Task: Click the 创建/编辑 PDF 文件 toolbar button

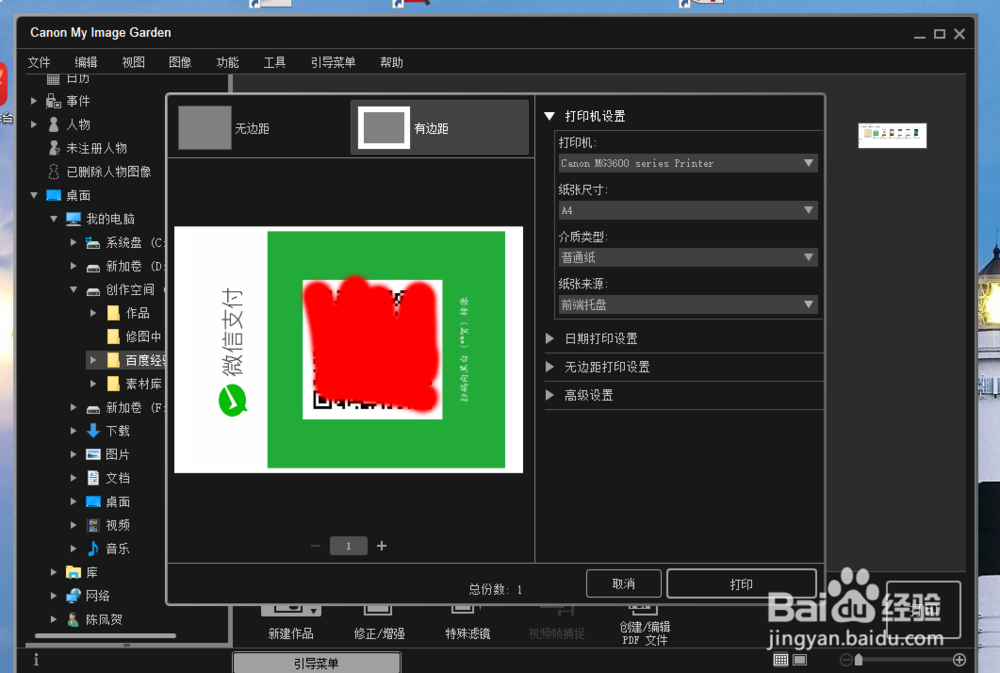Action: 645,626
